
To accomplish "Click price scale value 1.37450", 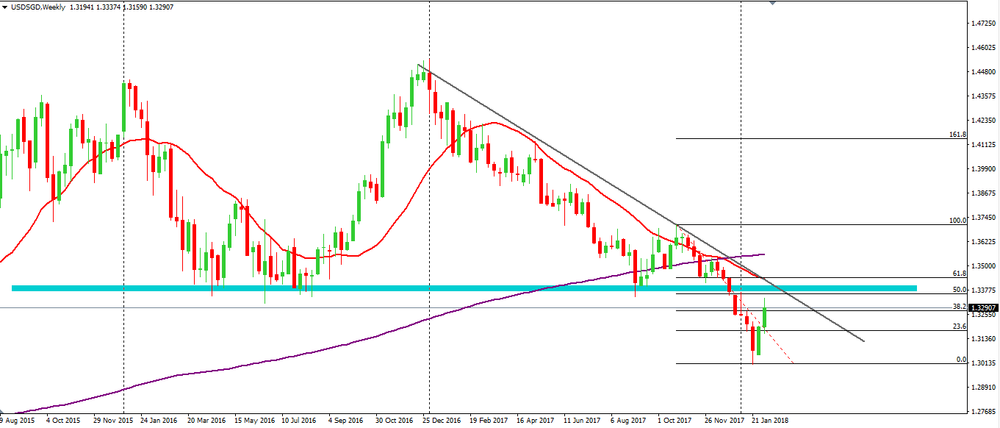I will pyautogui.click(x=984, y=218).
